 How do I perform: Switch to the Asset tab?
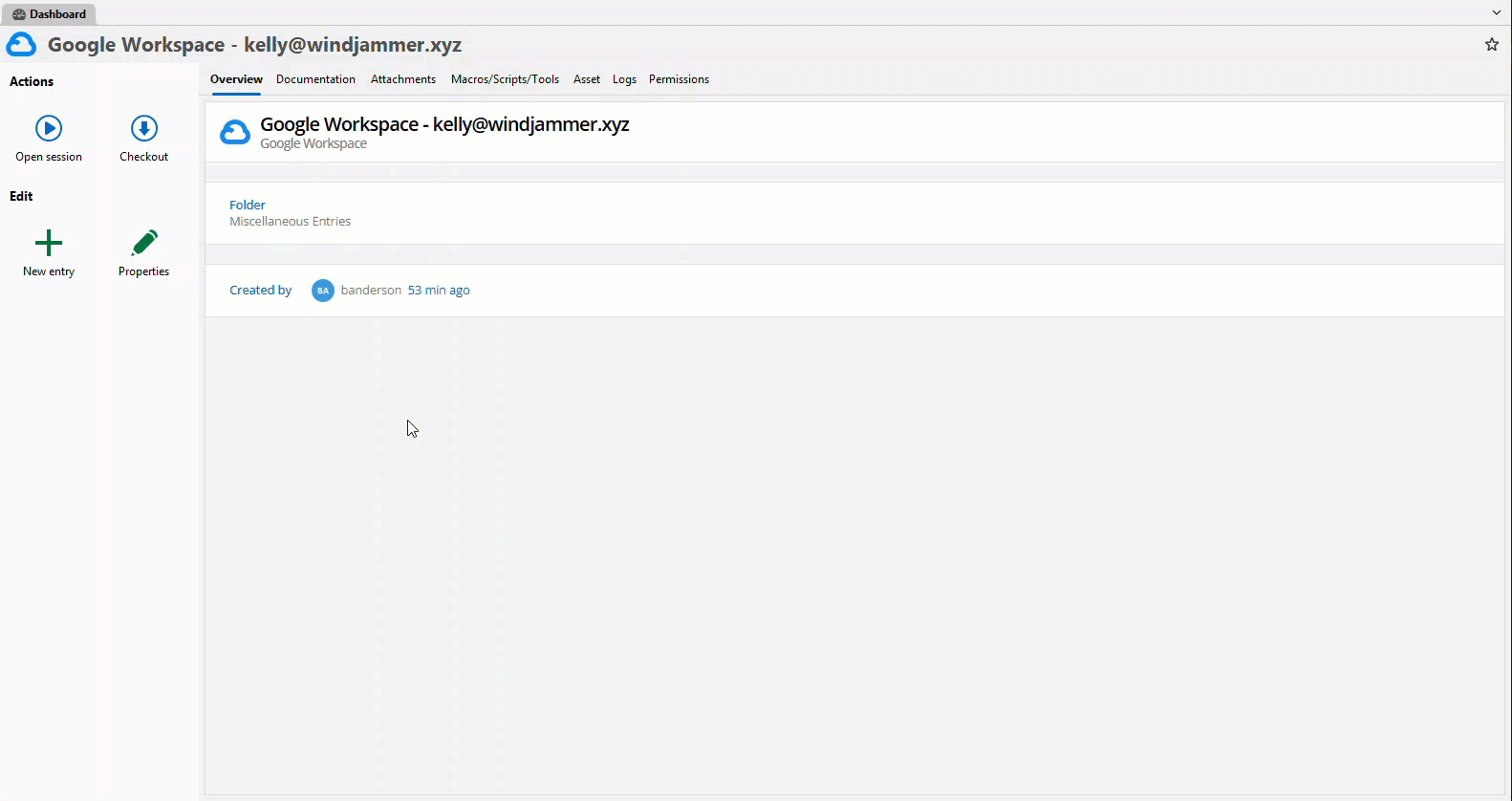[587, 79]
